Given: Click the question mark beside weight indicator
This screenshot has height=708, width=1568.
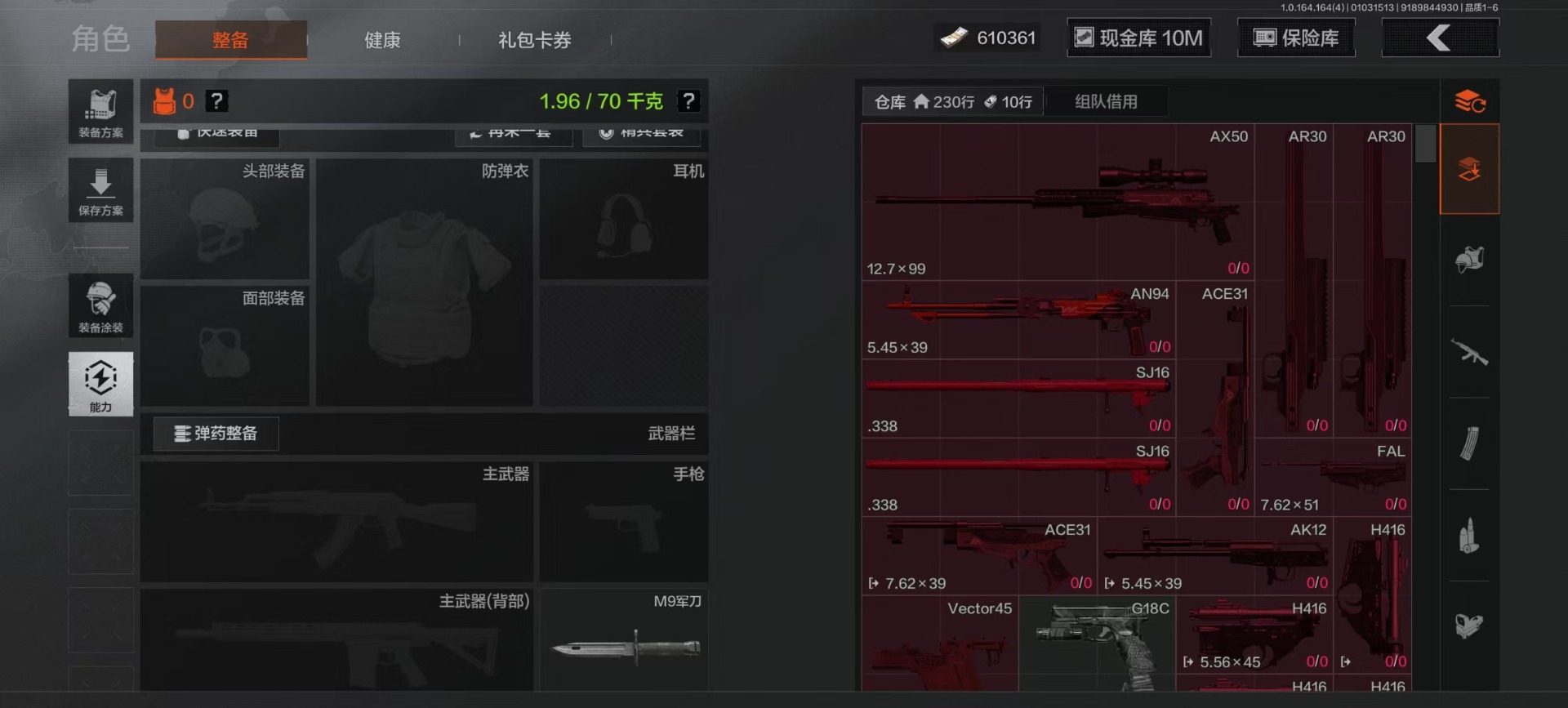Looking at the screenshot, I should coord(688,101).
